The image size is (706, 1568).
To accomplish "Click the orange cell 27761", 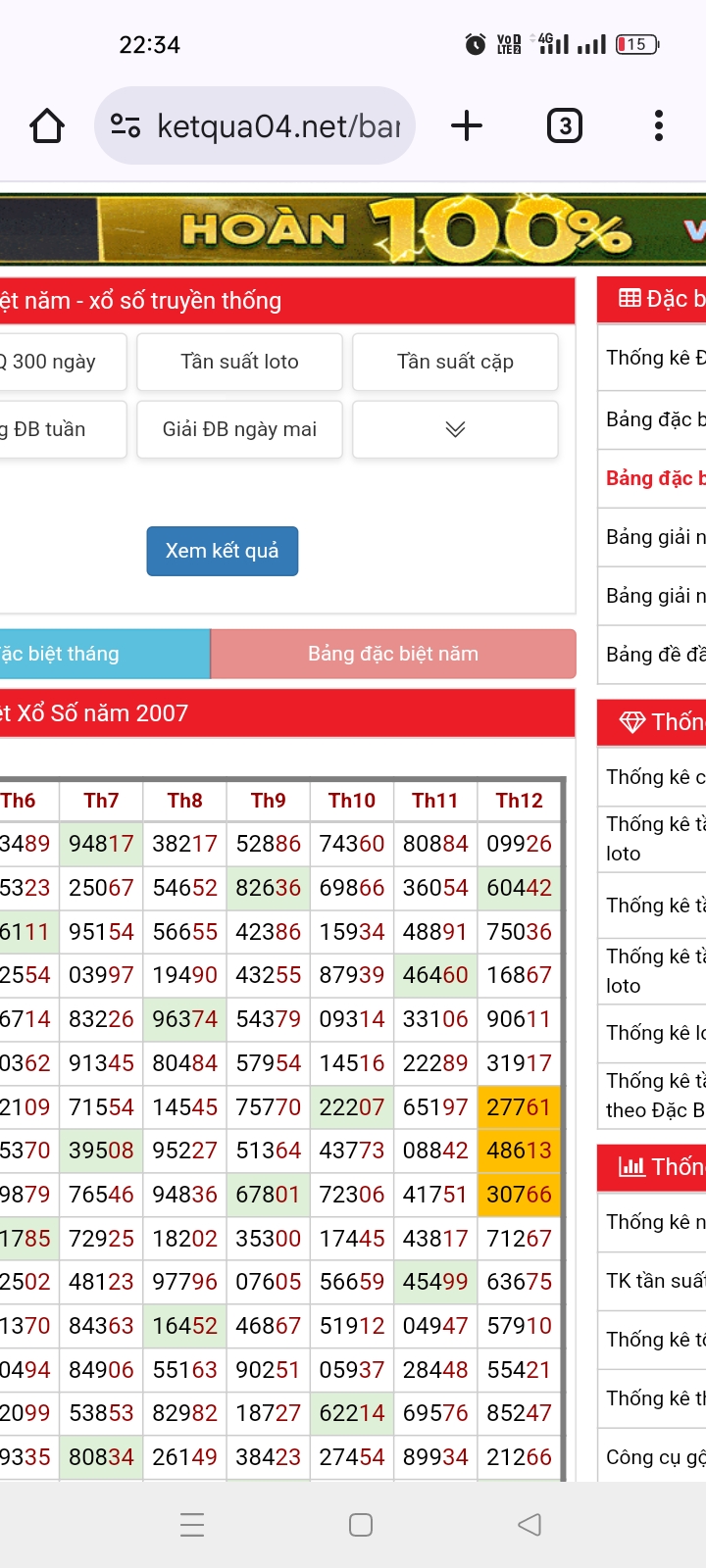I will 519,1107.
